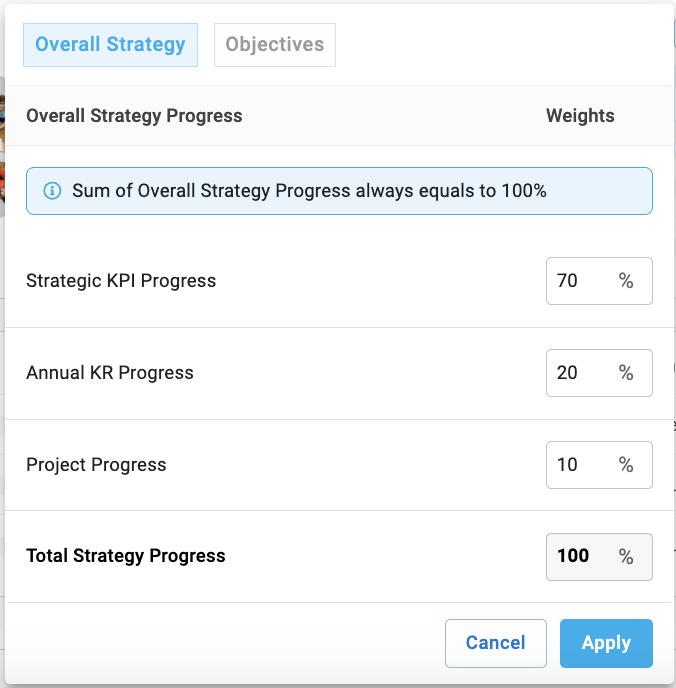The image size is (676, 688).
Task: Focus the Annual KR Progress weight field
Action: 599,373
